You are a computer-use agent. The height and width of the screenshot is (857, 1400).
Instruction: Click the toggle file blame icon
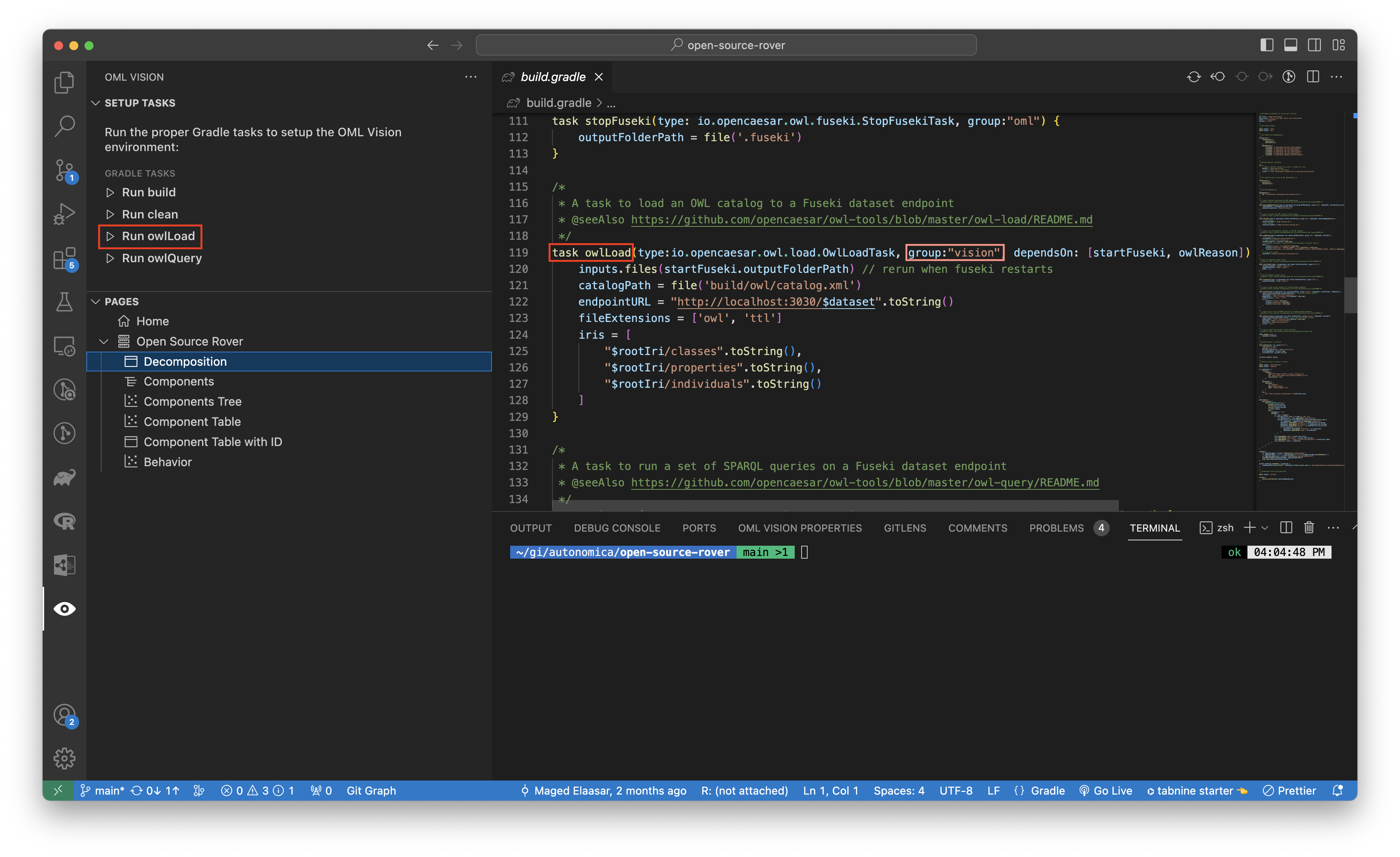point(1289,77)
